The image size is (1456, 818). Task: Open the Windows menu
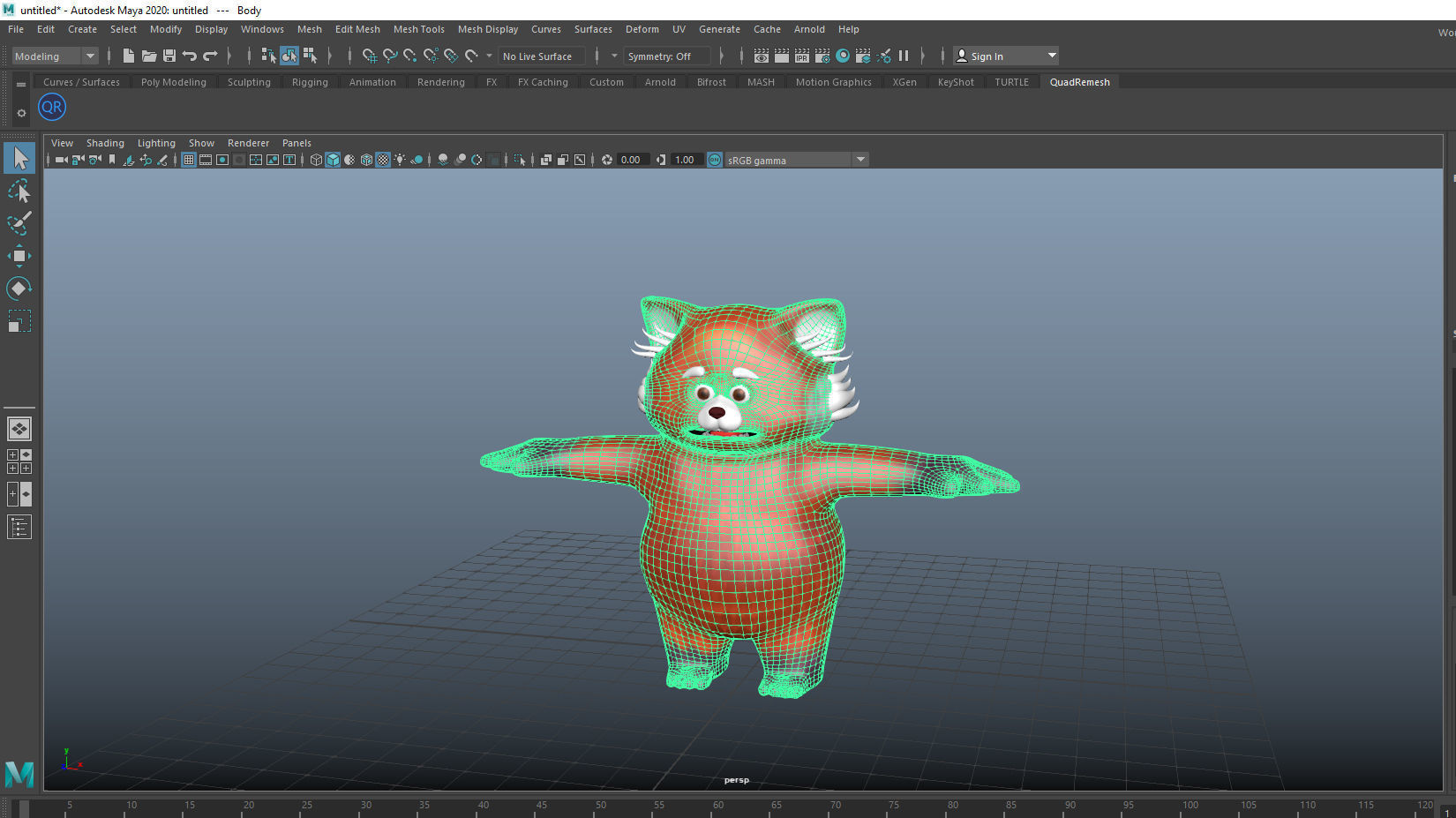coord(262,29)
